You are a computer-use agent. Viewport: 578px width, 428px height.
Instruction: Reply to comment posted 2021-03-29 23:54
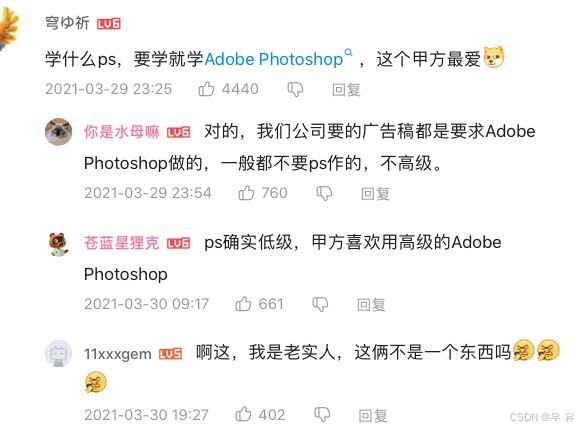pos(375,193)
